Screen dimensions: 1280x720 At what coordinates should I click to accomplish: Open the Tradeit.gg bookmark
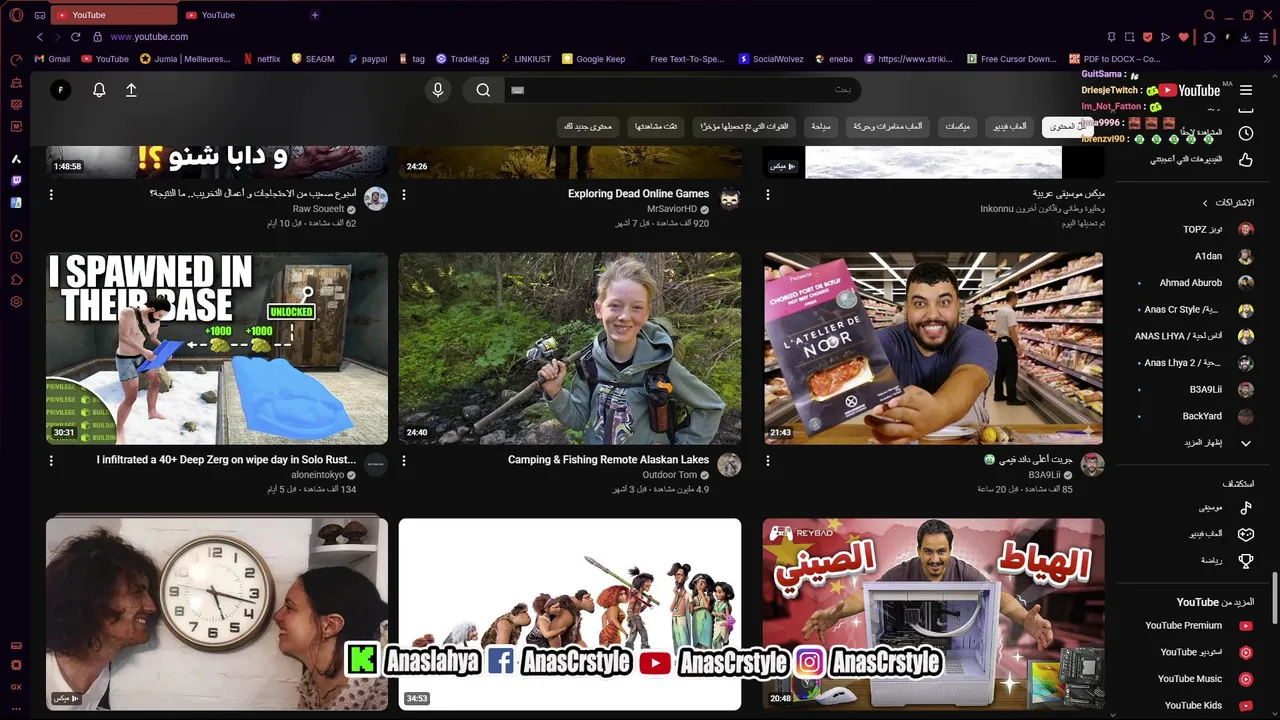[x=461, y=59]
